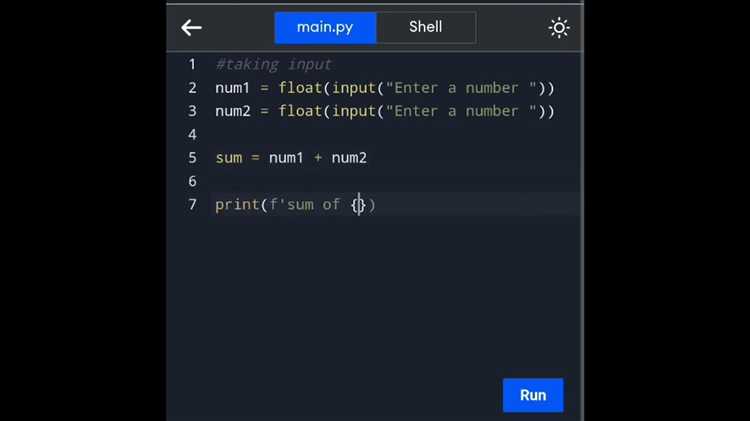Click the sum variable on line 5

[x=228, y=158]
